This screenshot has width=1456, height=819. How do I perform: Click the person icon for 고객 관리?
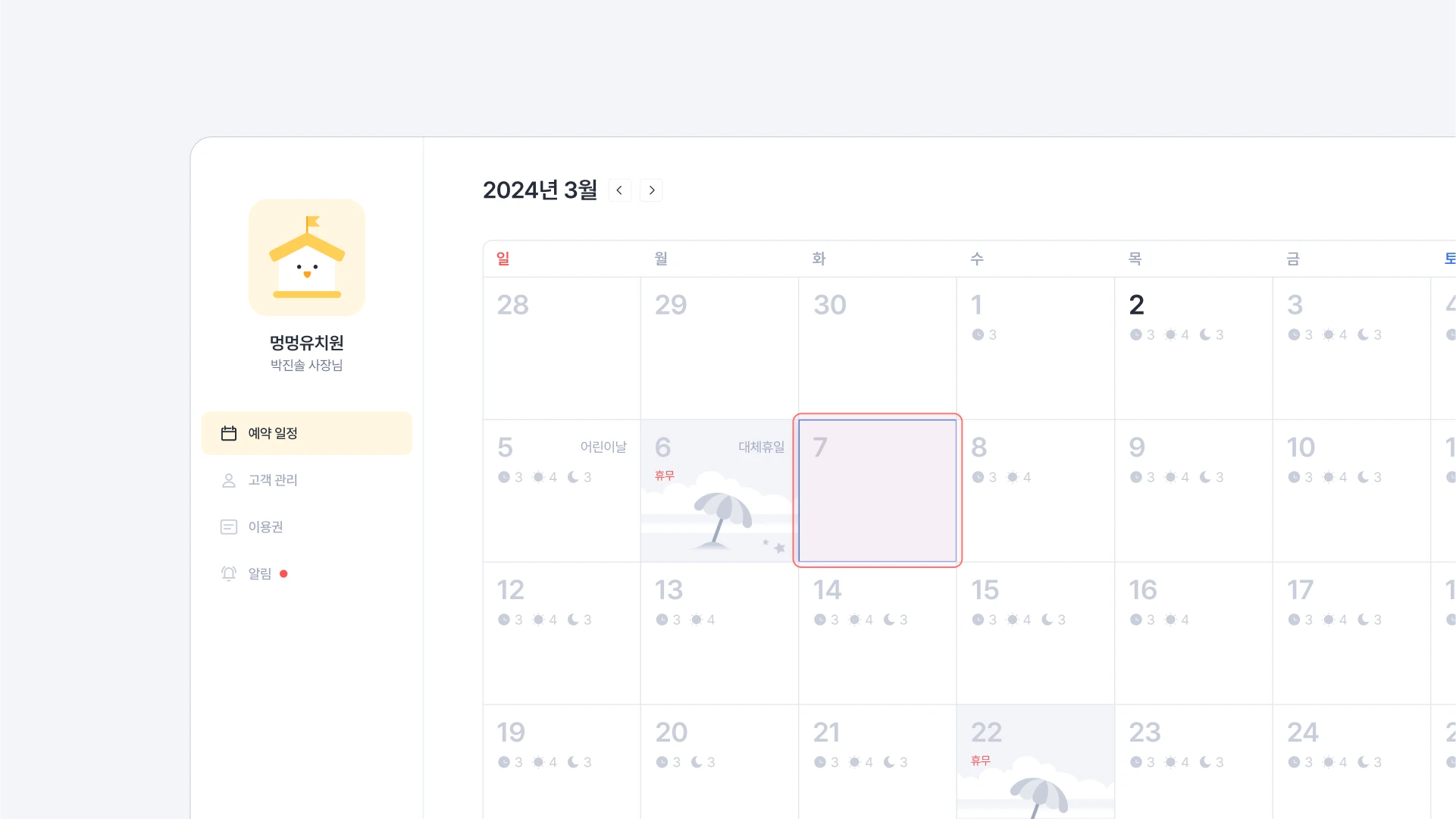pos(229,480)
